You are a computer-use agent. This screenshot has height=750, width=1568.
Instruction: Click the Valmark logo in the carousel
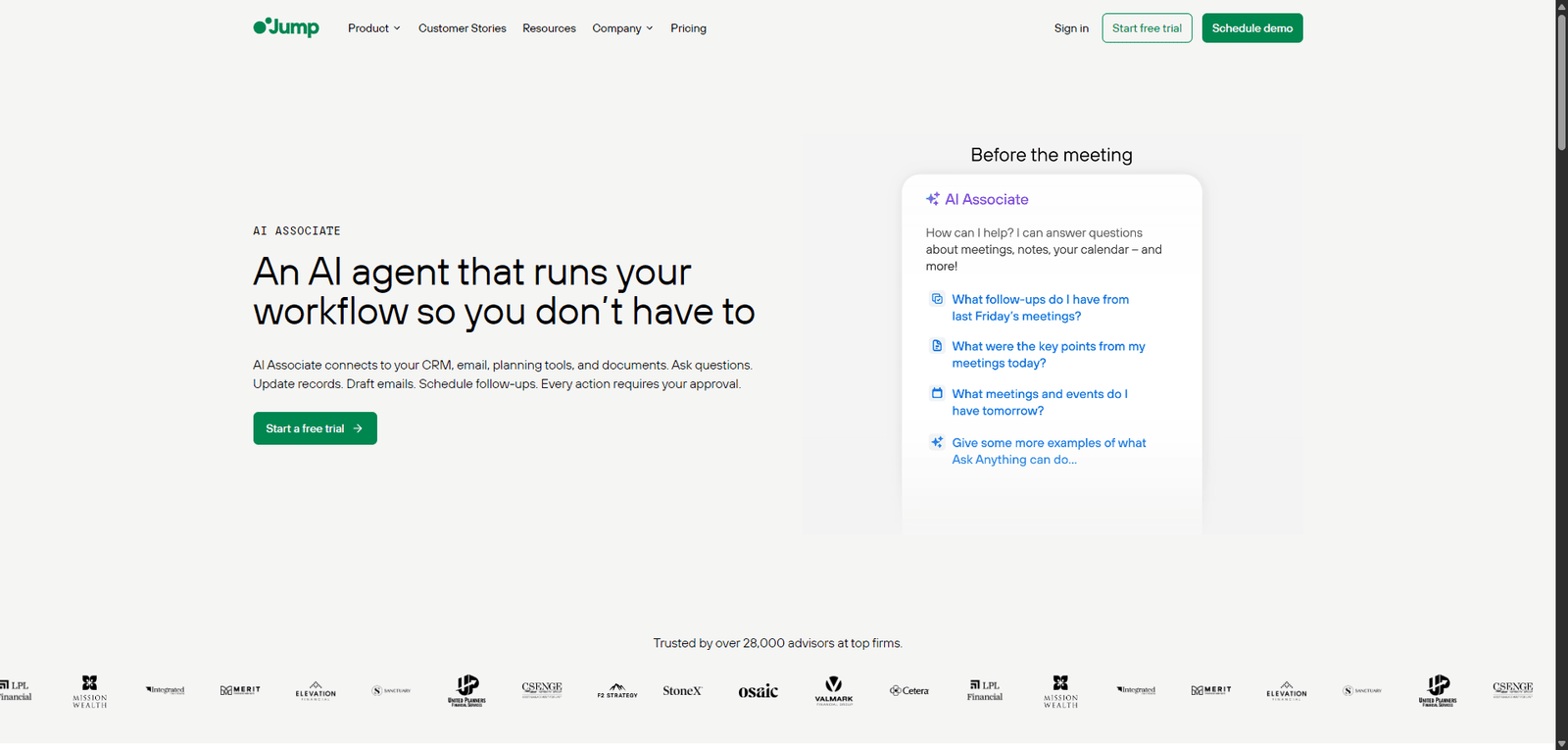tap(834, 690)
